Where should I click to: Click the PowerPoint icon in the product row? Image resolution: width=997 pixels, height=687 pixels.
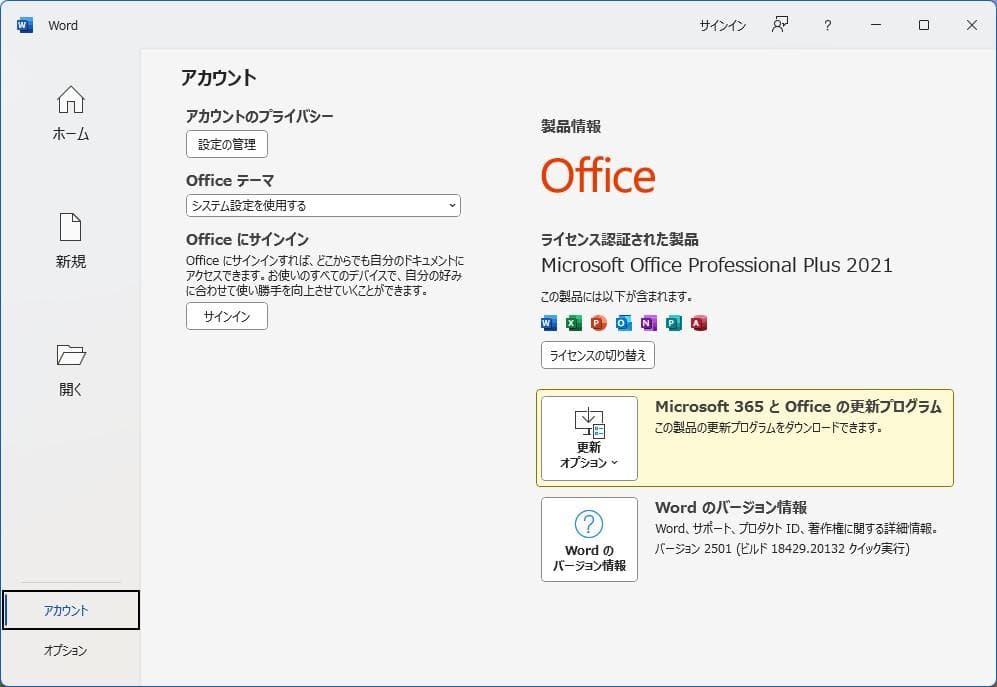point(597,322)
